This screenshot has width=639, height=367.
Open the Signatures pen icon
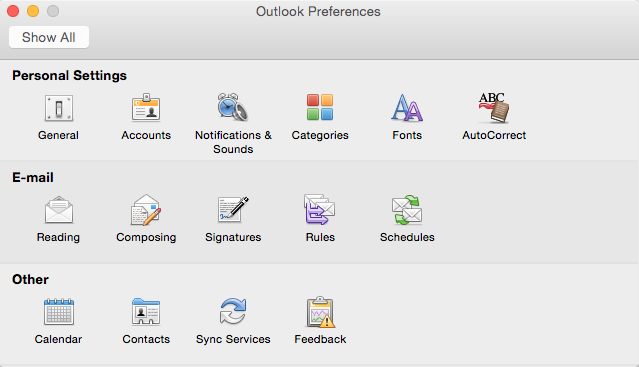(x=233, y=209)
